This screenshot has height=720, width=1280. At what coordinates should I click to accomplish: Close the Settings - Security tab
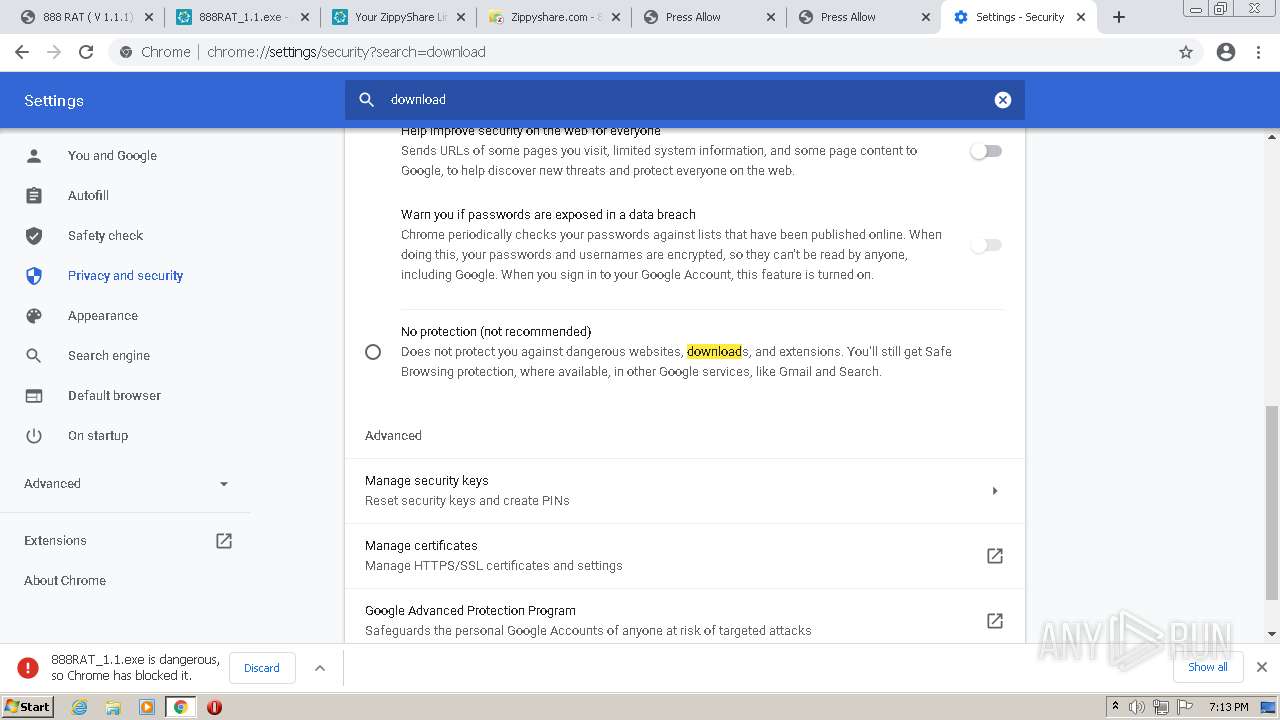point(1080,17)
